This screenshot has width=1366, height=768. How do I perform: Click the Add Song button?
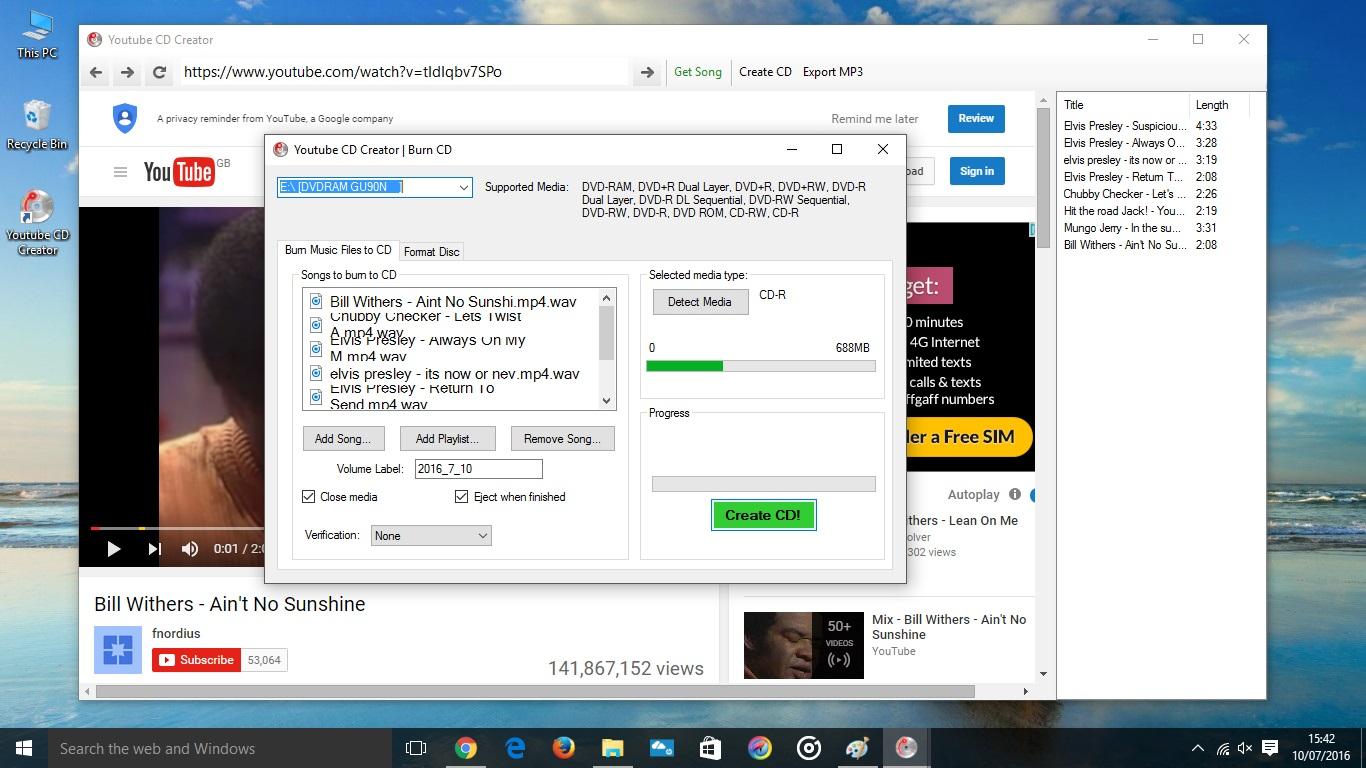(343, 439)
